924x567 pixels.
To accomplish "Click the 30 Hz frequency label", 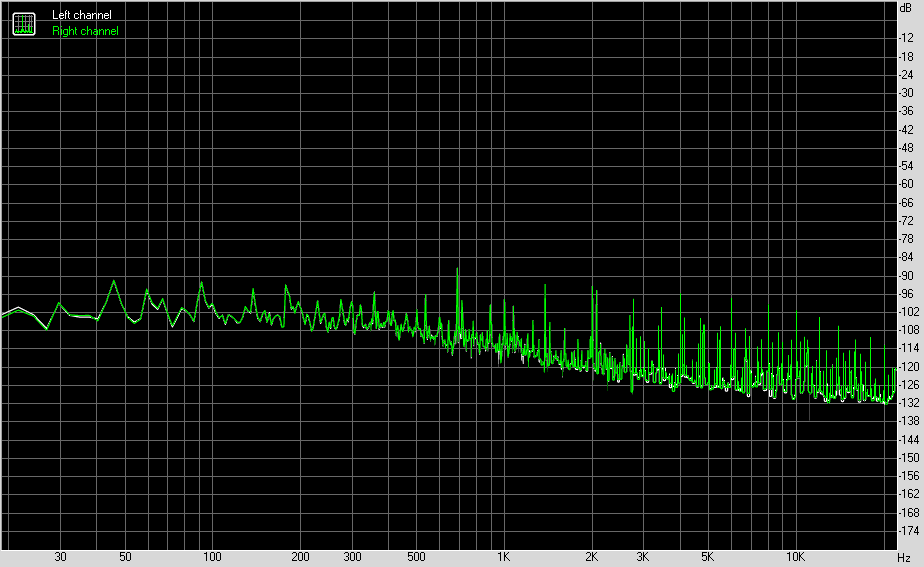I will click(60, 557).
